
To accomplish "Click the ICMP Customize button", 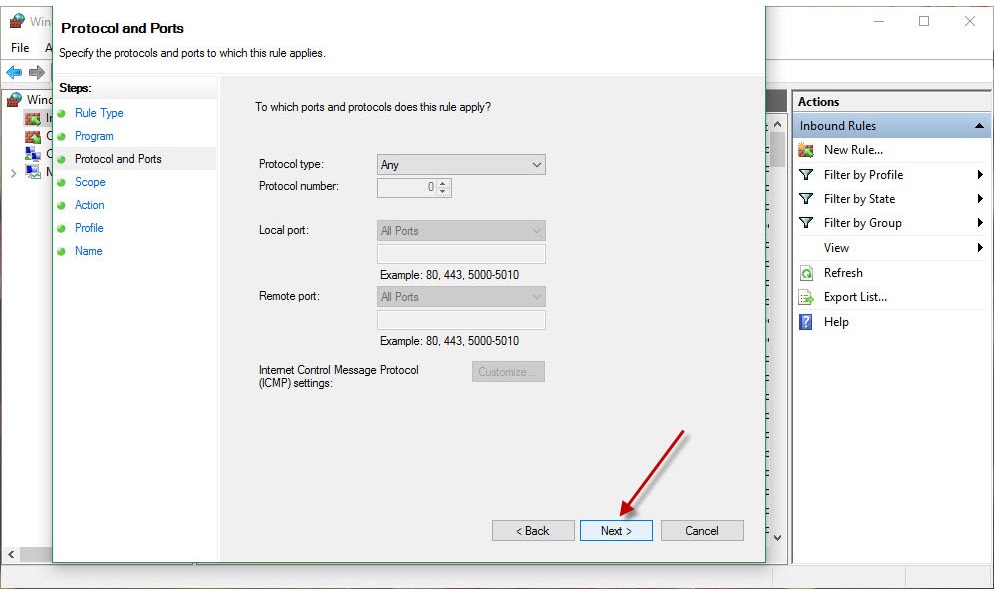I will coord(508,372).
